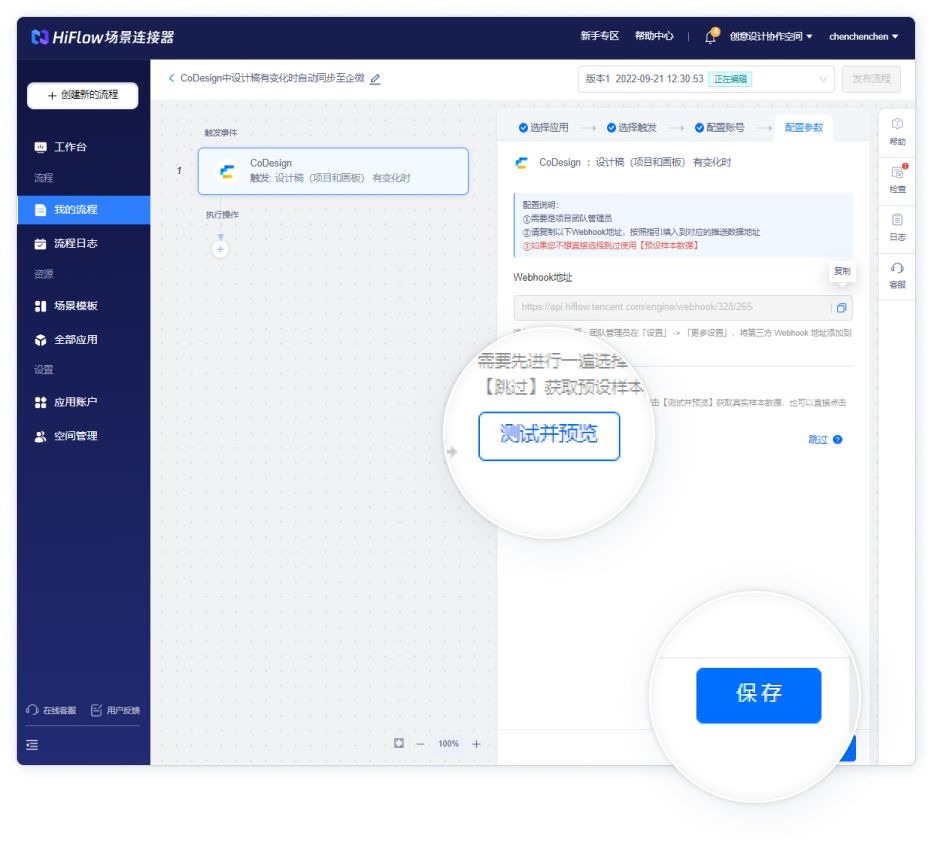This screenshot has width=936, height=858.
Task: Click the 正在编辑 status tag
Action: 730,79
